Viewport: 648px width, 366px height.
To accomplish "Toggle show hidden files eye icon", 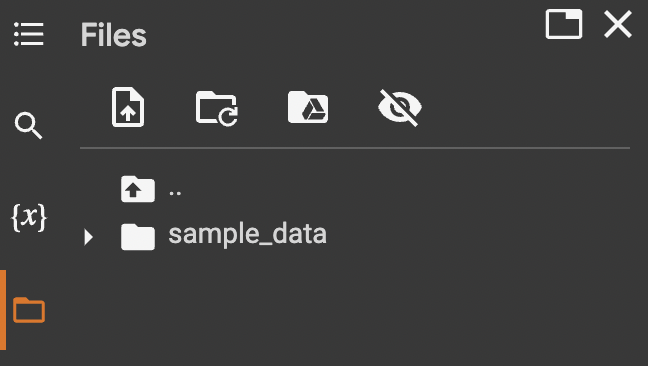I will (x=400, y=107).
